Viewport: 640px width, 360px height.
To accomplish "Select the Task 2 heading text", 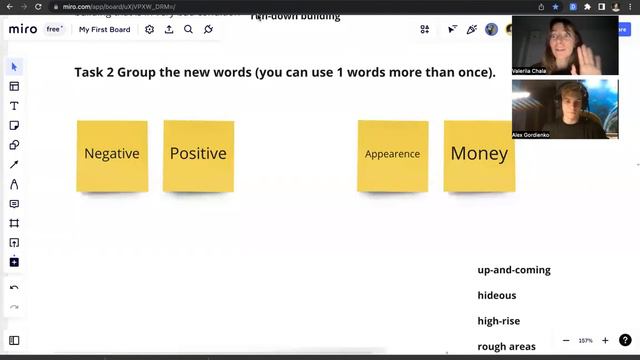I will tap(284, 72).
